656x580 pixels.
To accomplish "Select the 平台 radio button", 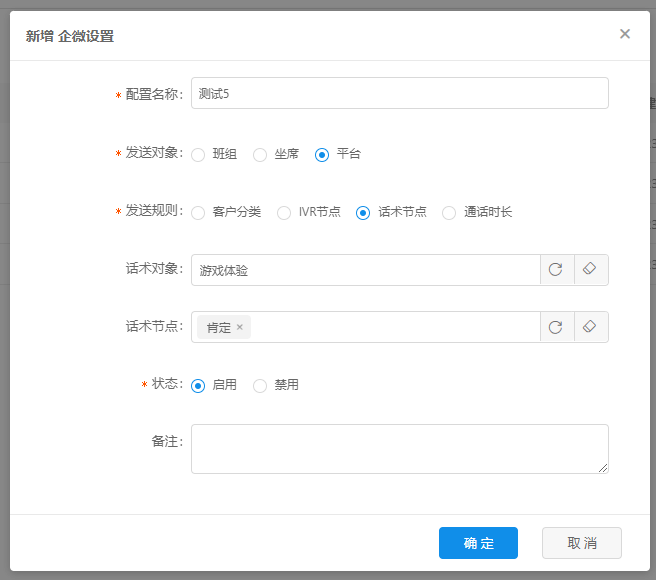I will [x=322, y=155].
